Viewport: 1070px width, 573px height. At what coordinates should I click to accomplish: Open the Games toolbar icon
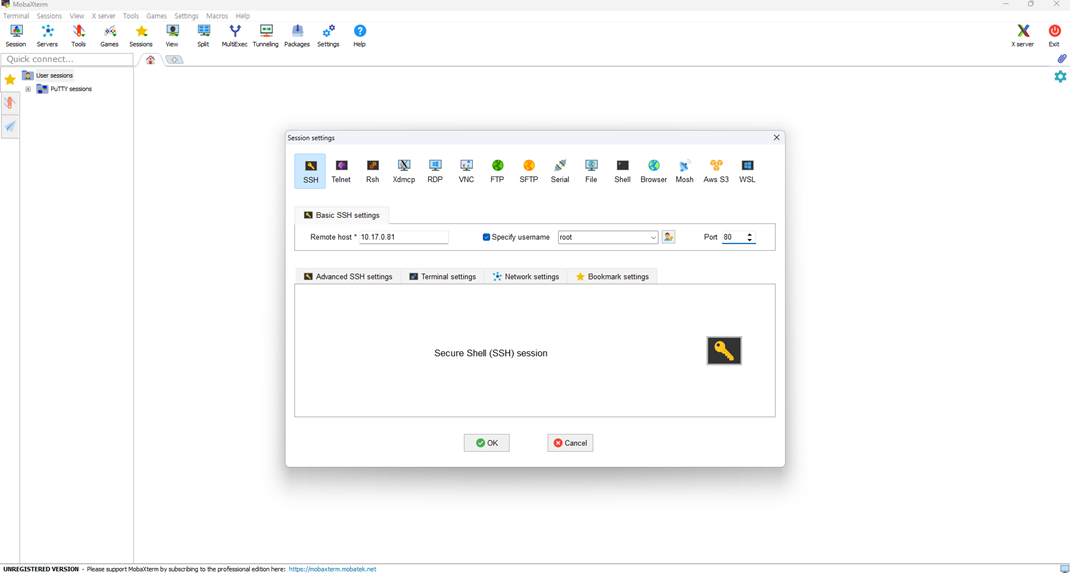pos(109,35)
